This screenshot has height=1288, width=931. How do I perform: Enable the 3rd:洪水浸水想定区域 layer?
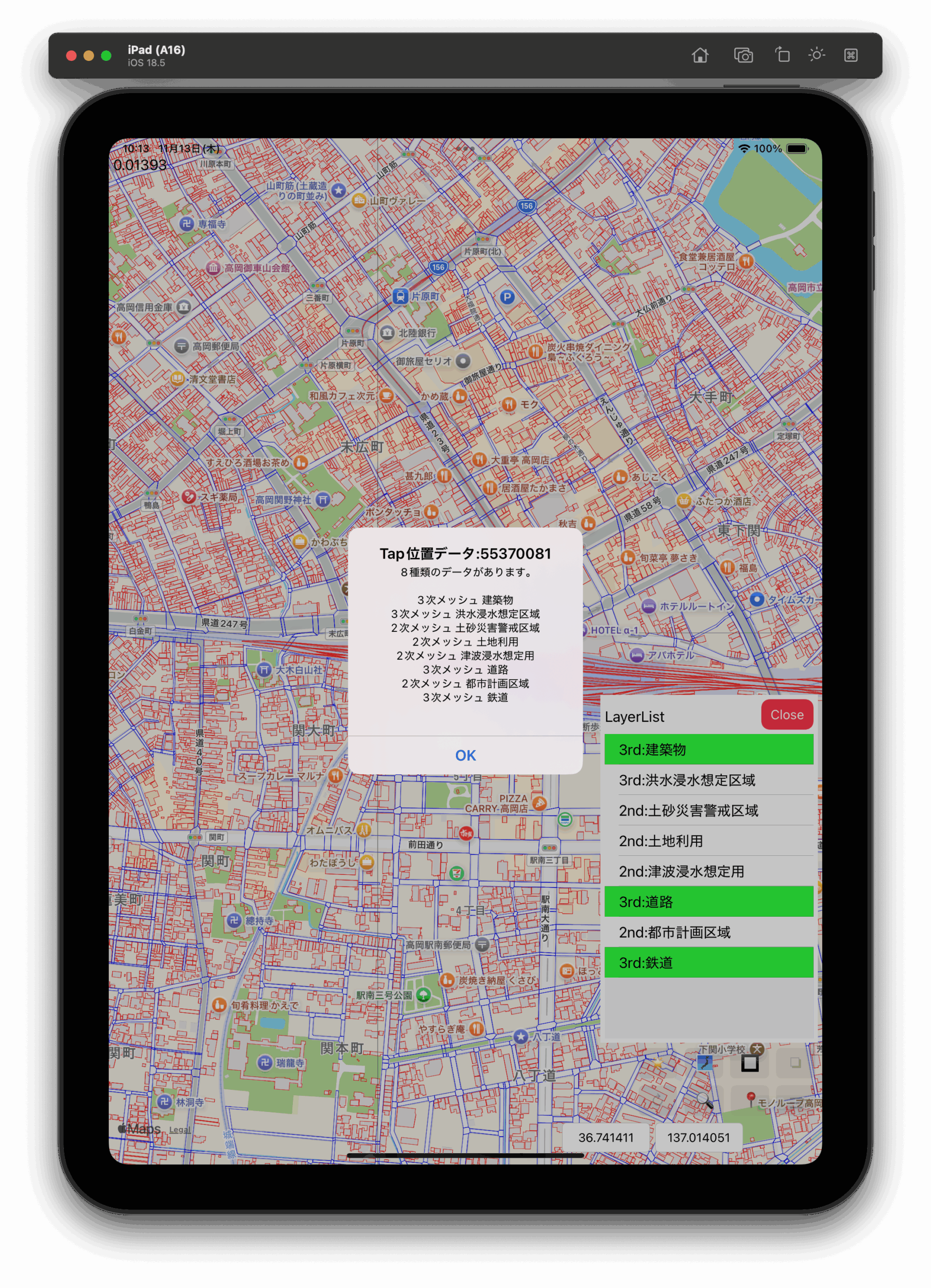pos(709,780)
